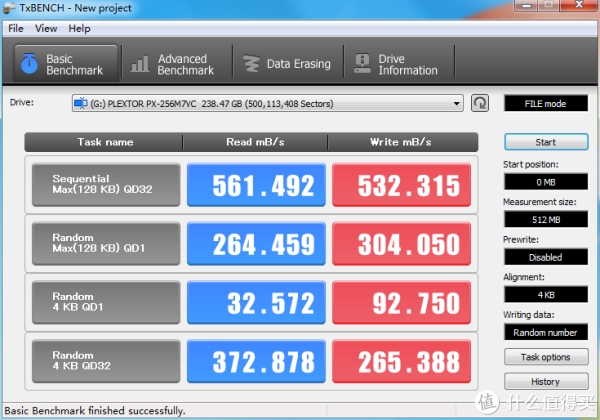Click the status bar message 'Basic Benchmark finished successfully.'
The width and height of the screenshot is (600, 420).
click(x=95, y=411)
